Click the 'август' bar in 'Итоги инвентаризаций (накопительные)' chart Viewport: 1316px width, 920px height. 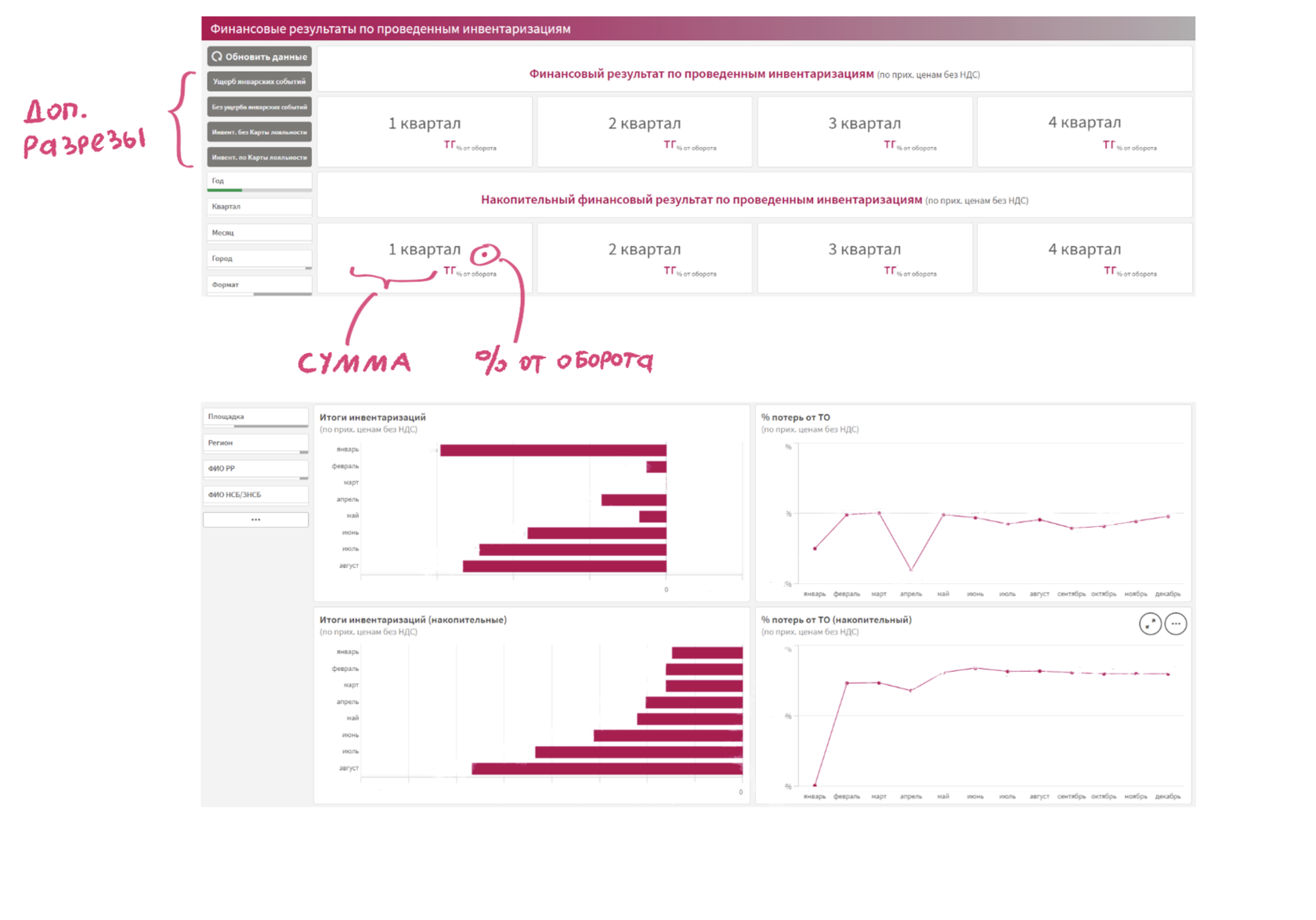607,769
